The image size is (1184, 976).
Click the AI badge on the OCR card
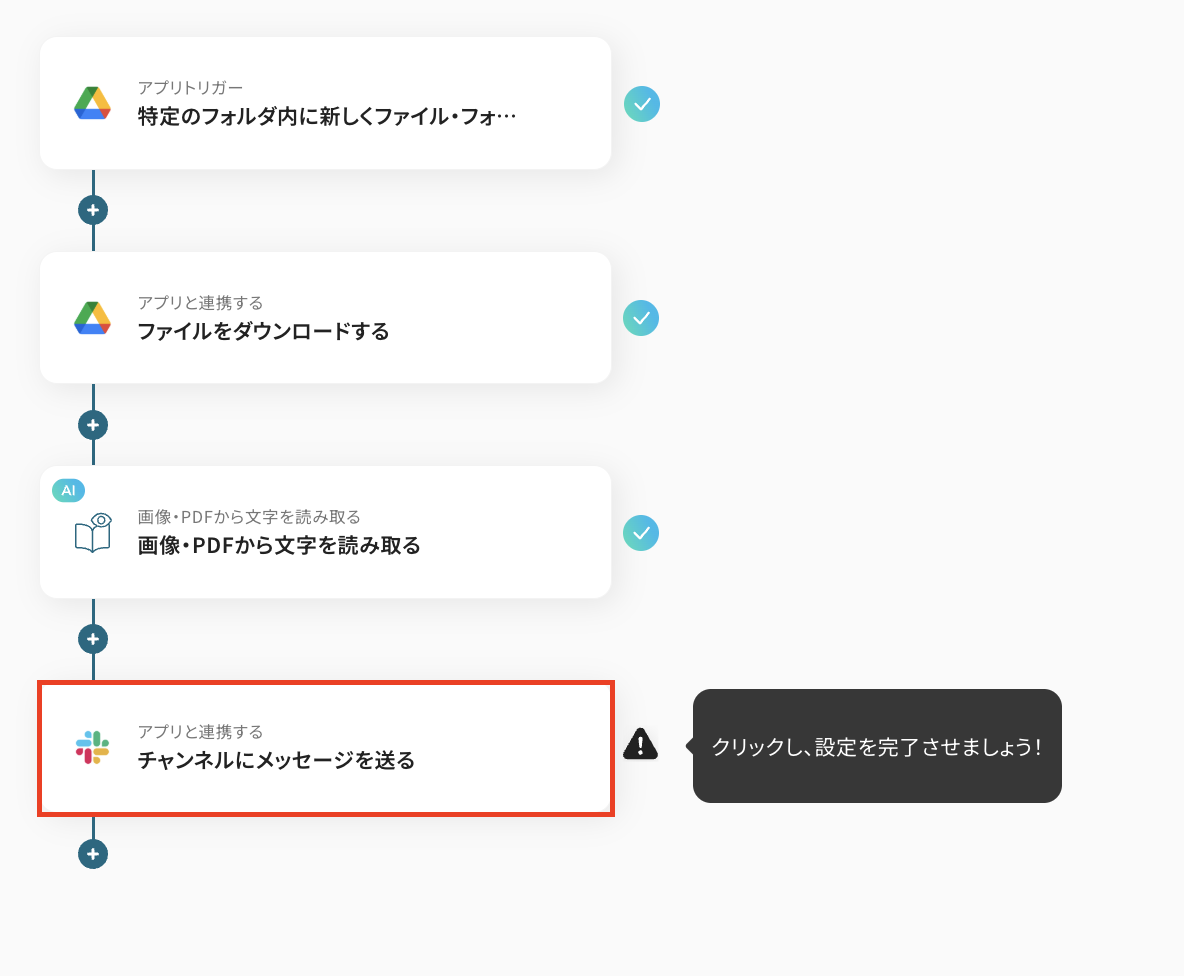(69, 491)
